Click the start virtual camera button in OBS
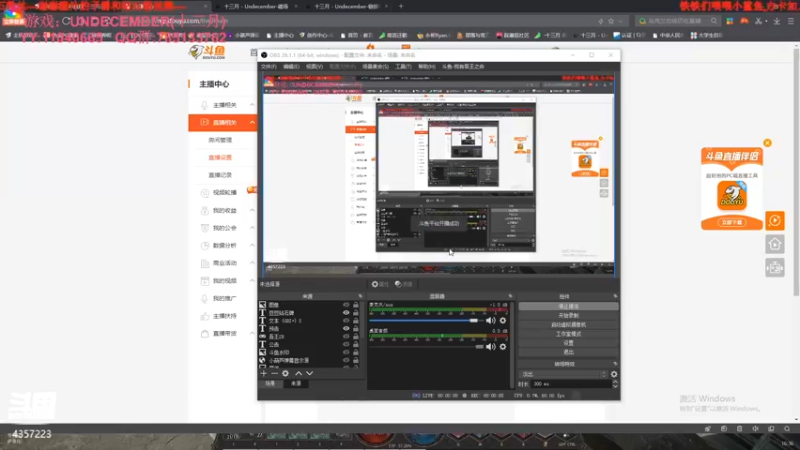 pos(568,324)
